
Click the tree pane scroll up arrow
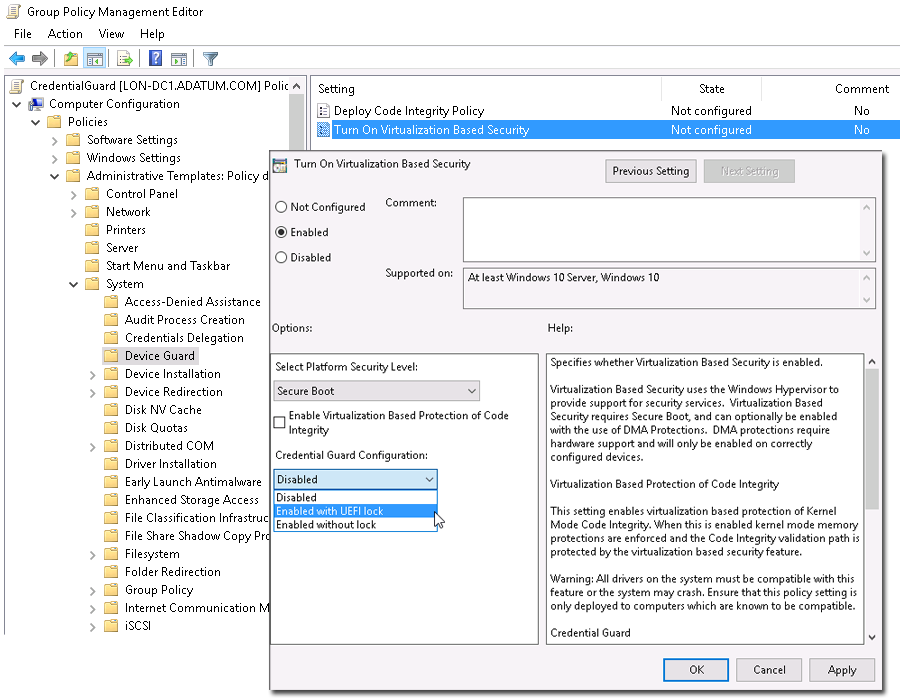click(297, 86)
